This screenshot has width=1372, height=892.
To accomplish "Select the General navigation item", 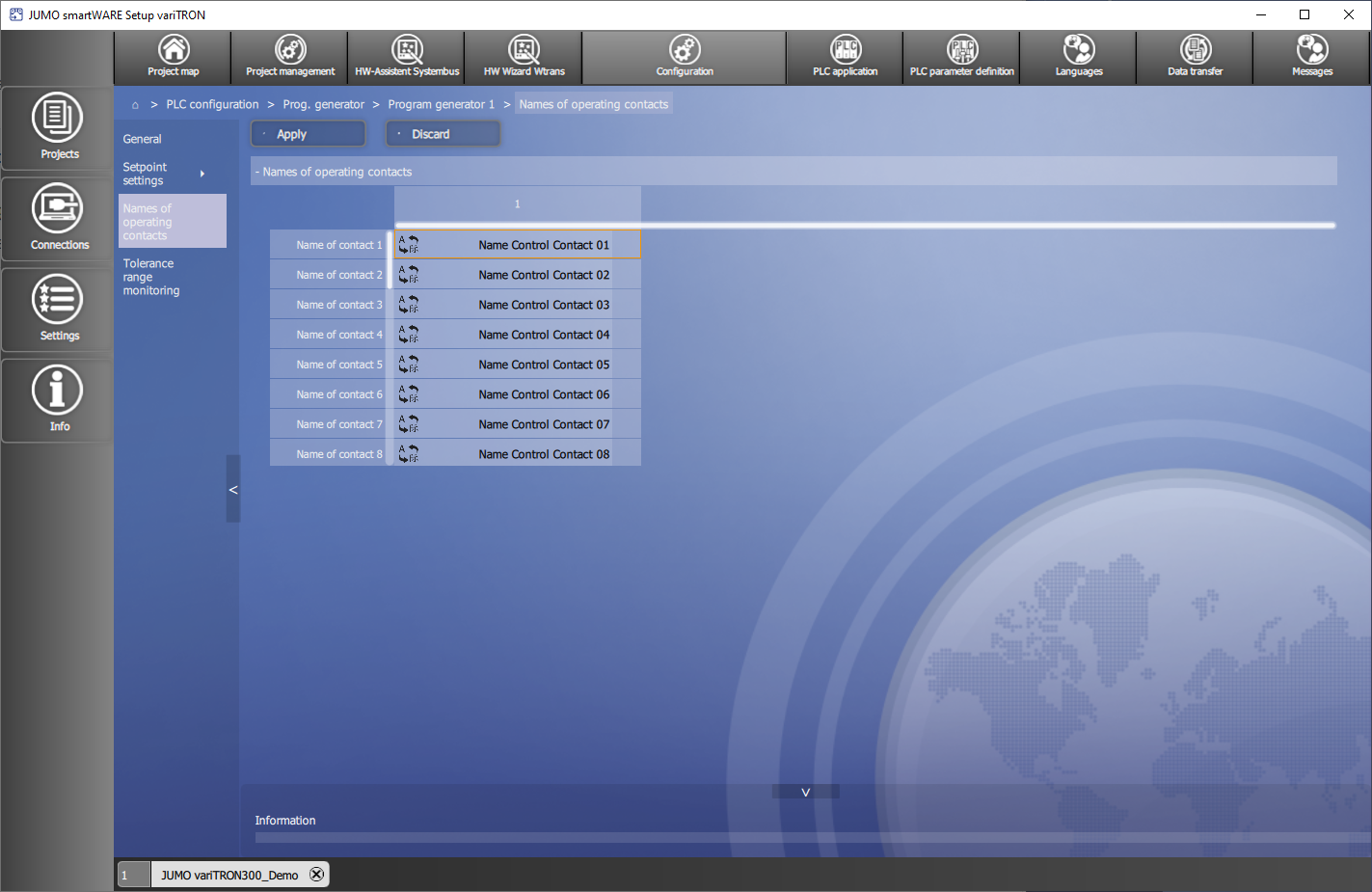I will click(x=143, y=139).
